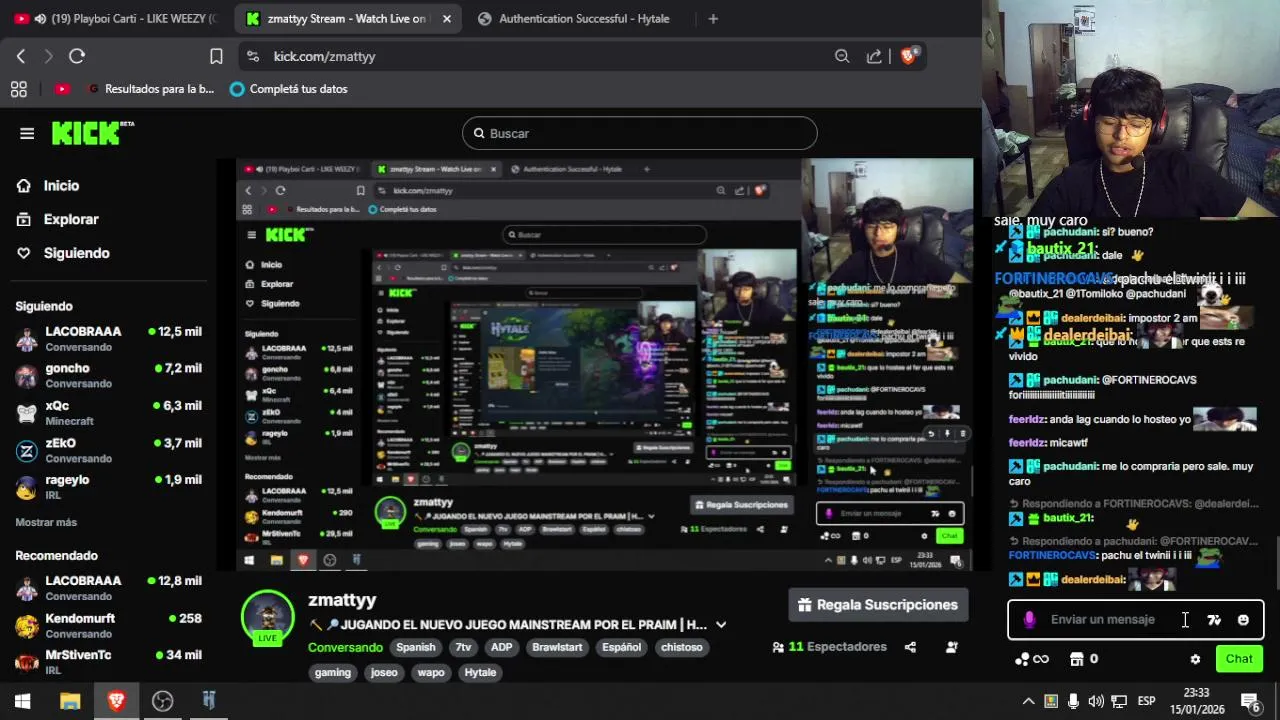Select zmattyy Stream browser tab
The height and width of the screenshot is (720, 1280).
pos(350,19)
